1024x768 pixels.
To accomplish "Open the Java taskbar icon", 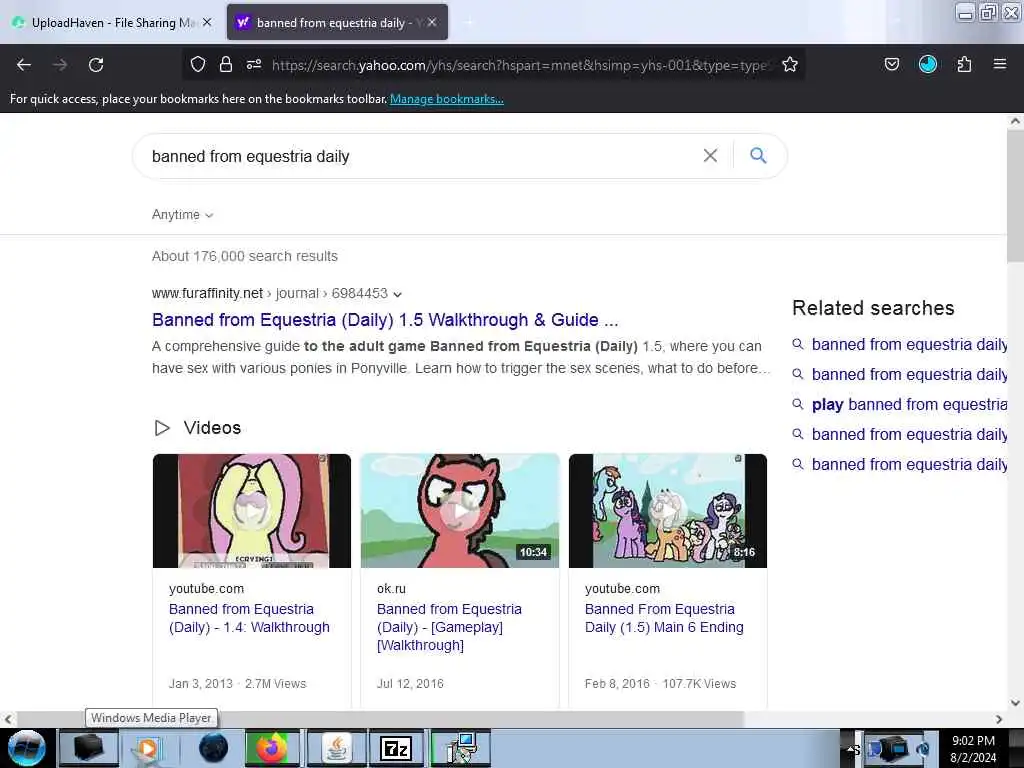I will tap(336, 748).
